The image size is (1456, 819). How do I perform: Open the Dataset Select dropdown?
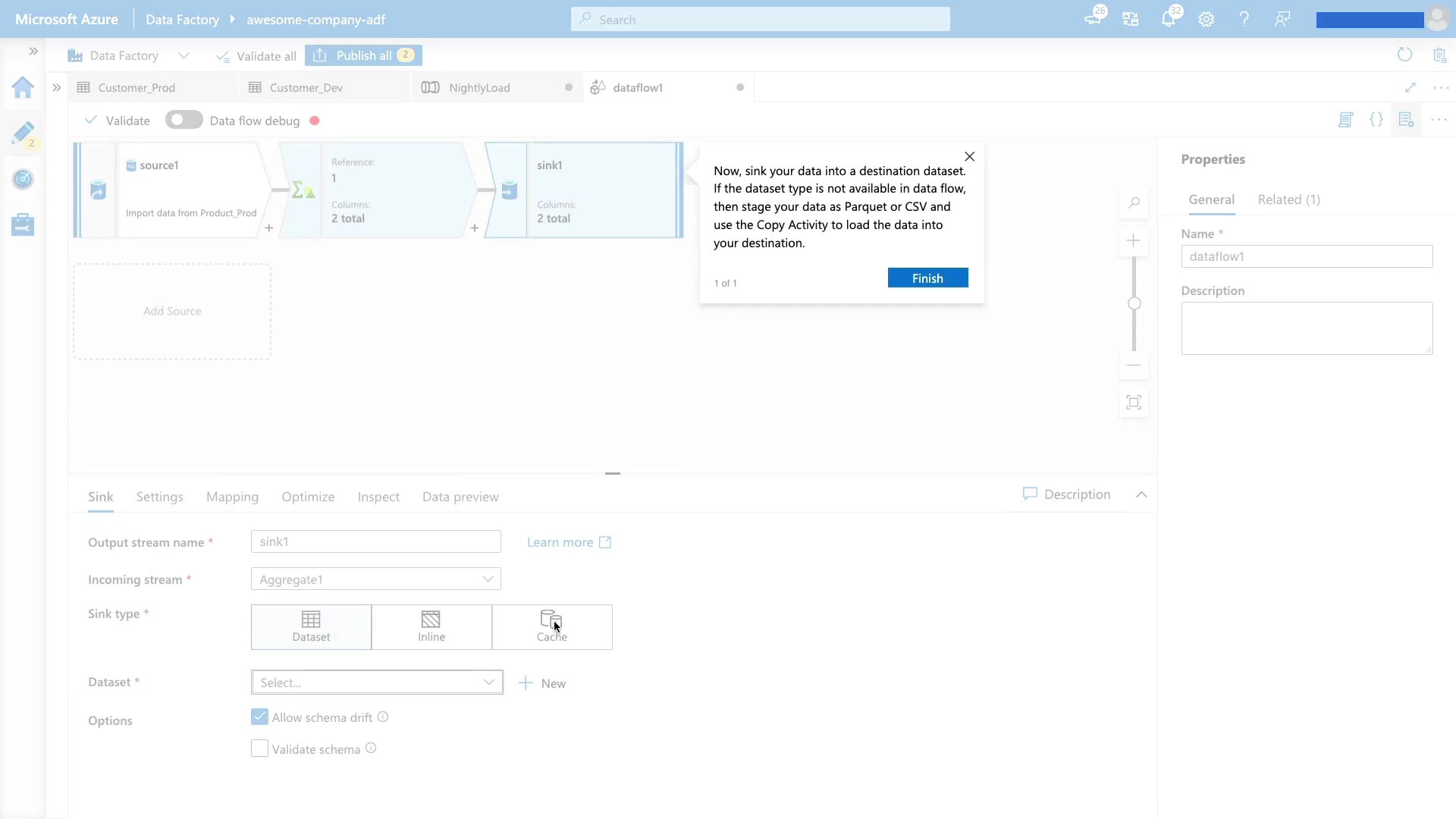coord(377,682)
